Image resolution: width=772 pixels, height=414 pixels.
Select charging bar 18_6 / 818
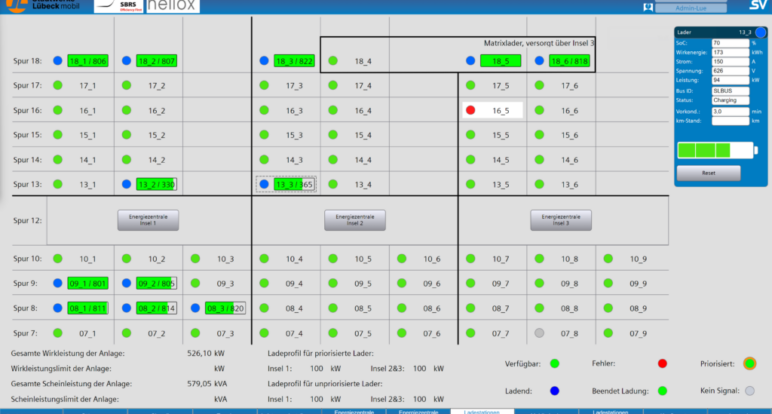click(571, 61)
